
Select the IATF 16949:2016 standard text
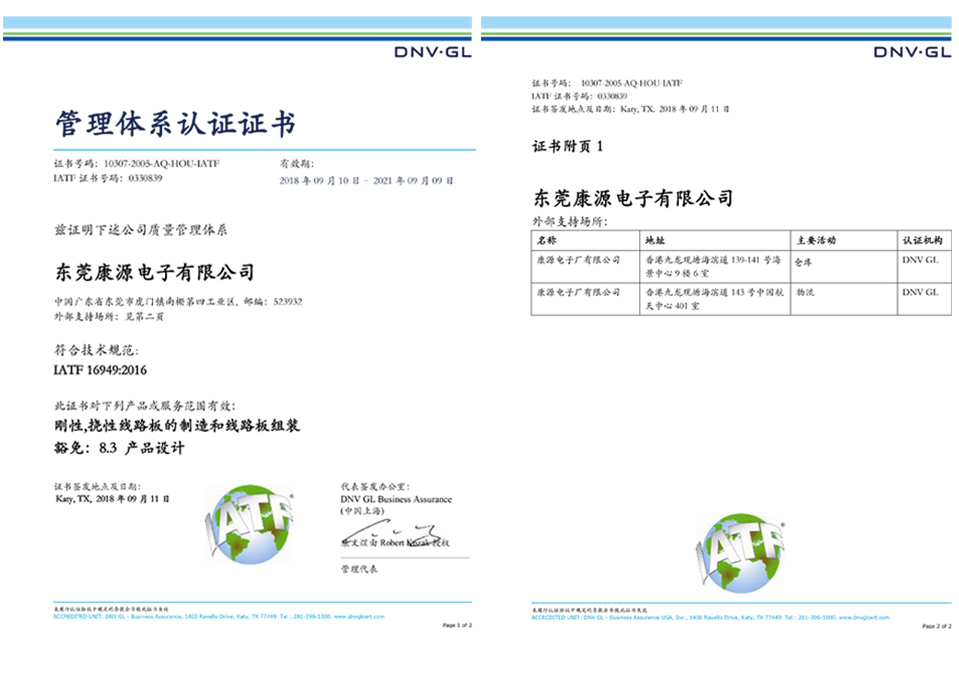click(100, 370)
